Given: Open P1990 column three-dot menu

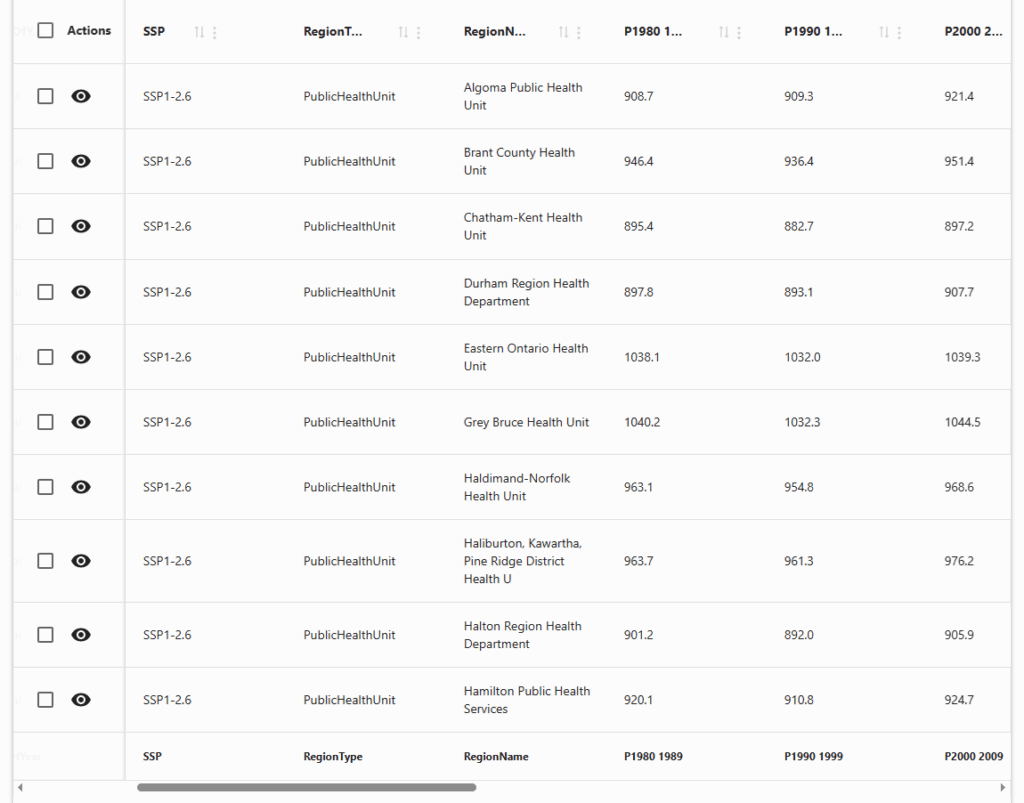Looking at the screenshot, I should coord(899,32).
